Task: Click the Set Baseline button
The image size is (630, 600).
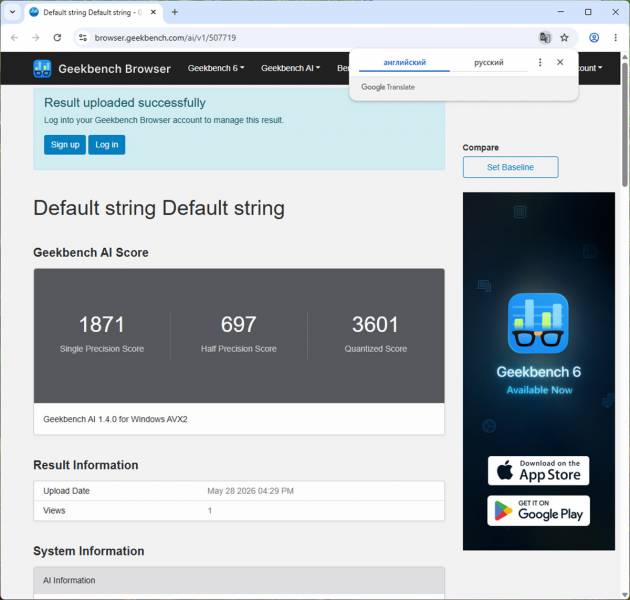Action: tap(510, 167)
